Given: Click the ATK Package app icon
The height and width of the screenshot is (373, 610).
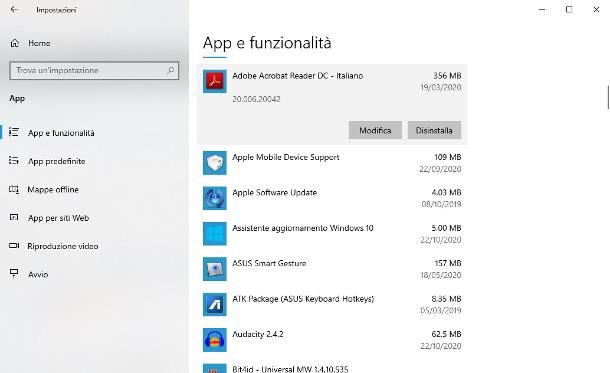Looking at the screenshot, I should point(215,305).
